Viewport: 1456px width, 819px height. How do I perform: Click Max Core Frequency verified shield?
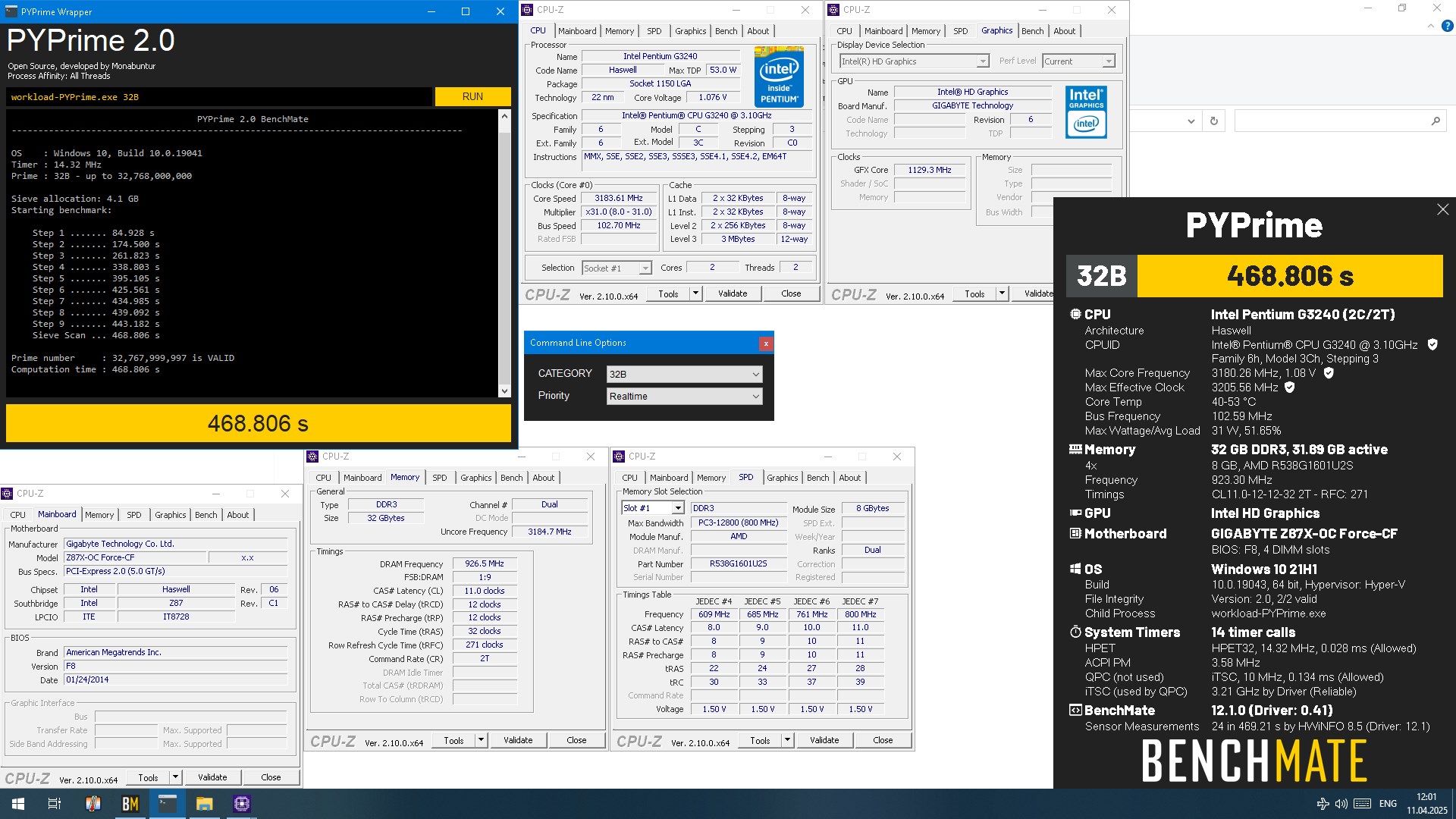click(1329, 373)
